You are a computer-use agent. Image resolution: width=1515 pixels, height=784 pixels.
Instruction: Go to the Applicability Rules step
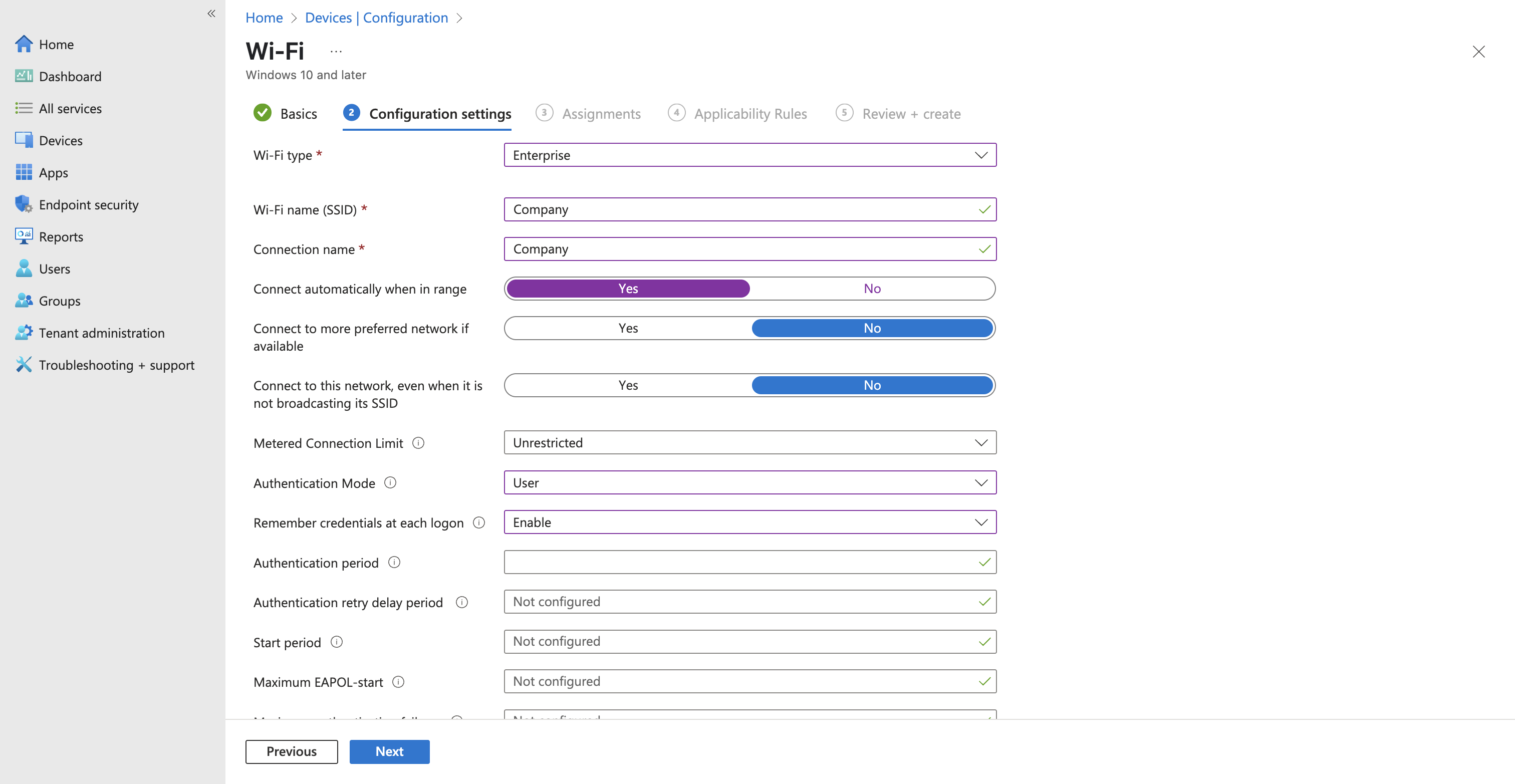(737, 114)
